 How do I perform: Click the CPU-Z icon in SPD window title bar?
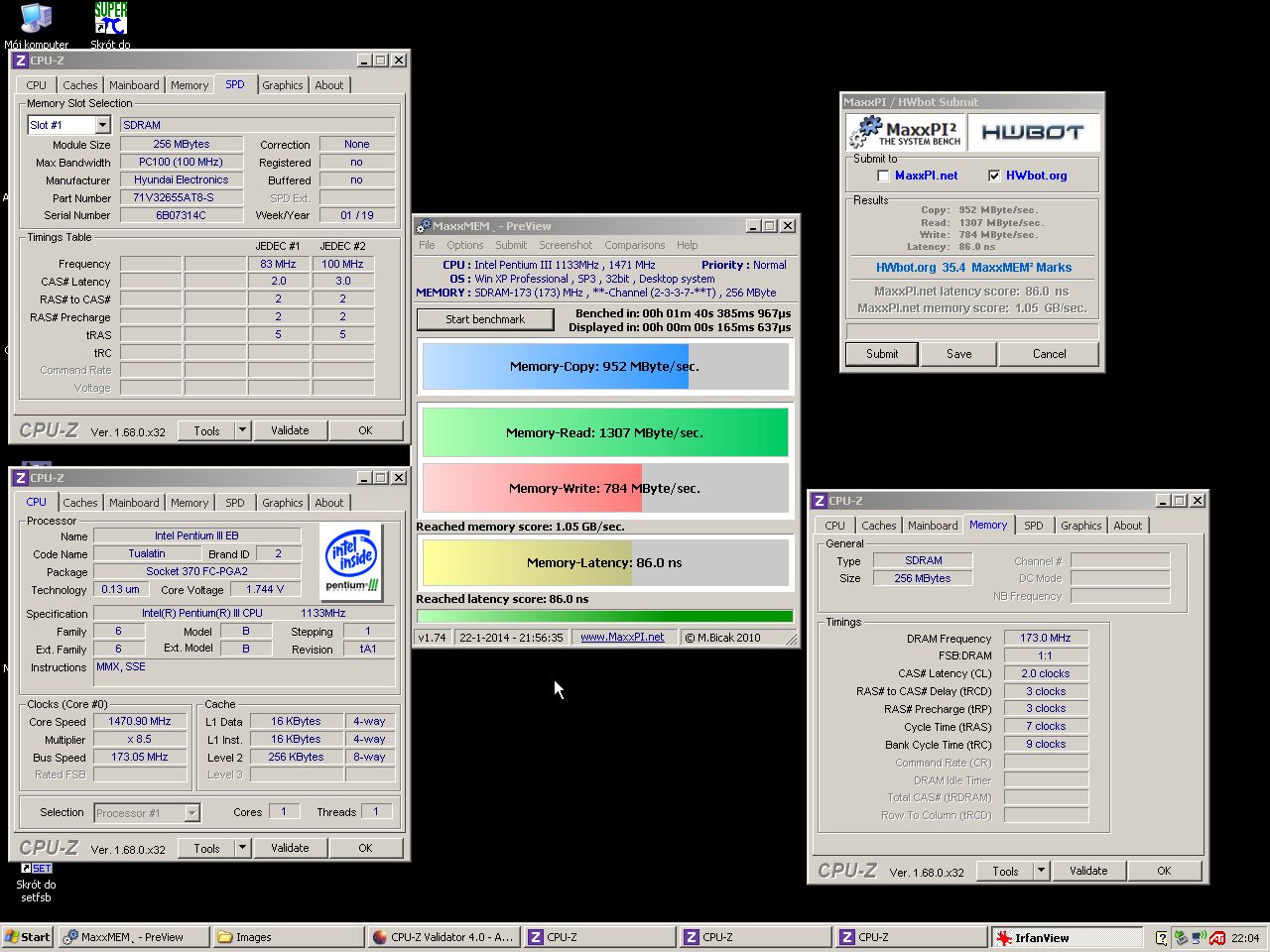coord(20,60)
